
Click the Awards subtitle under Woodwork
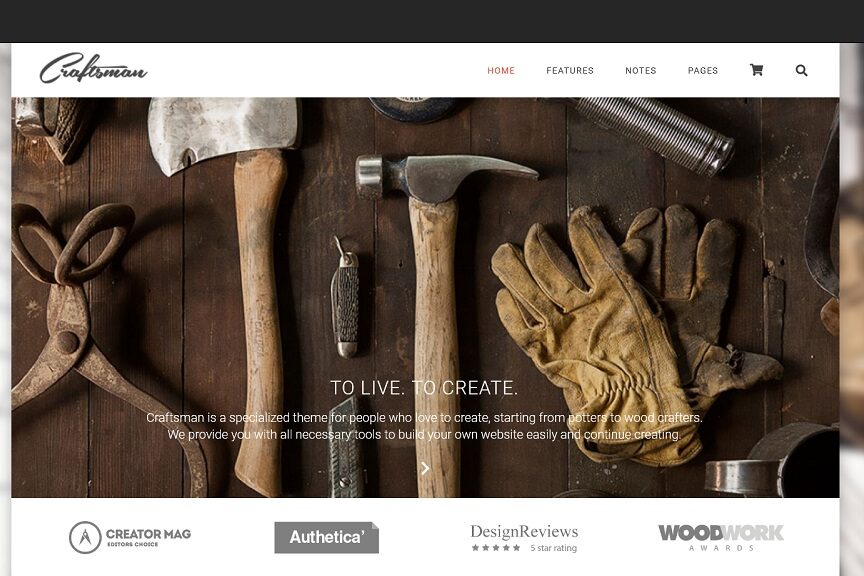(721, 548)
